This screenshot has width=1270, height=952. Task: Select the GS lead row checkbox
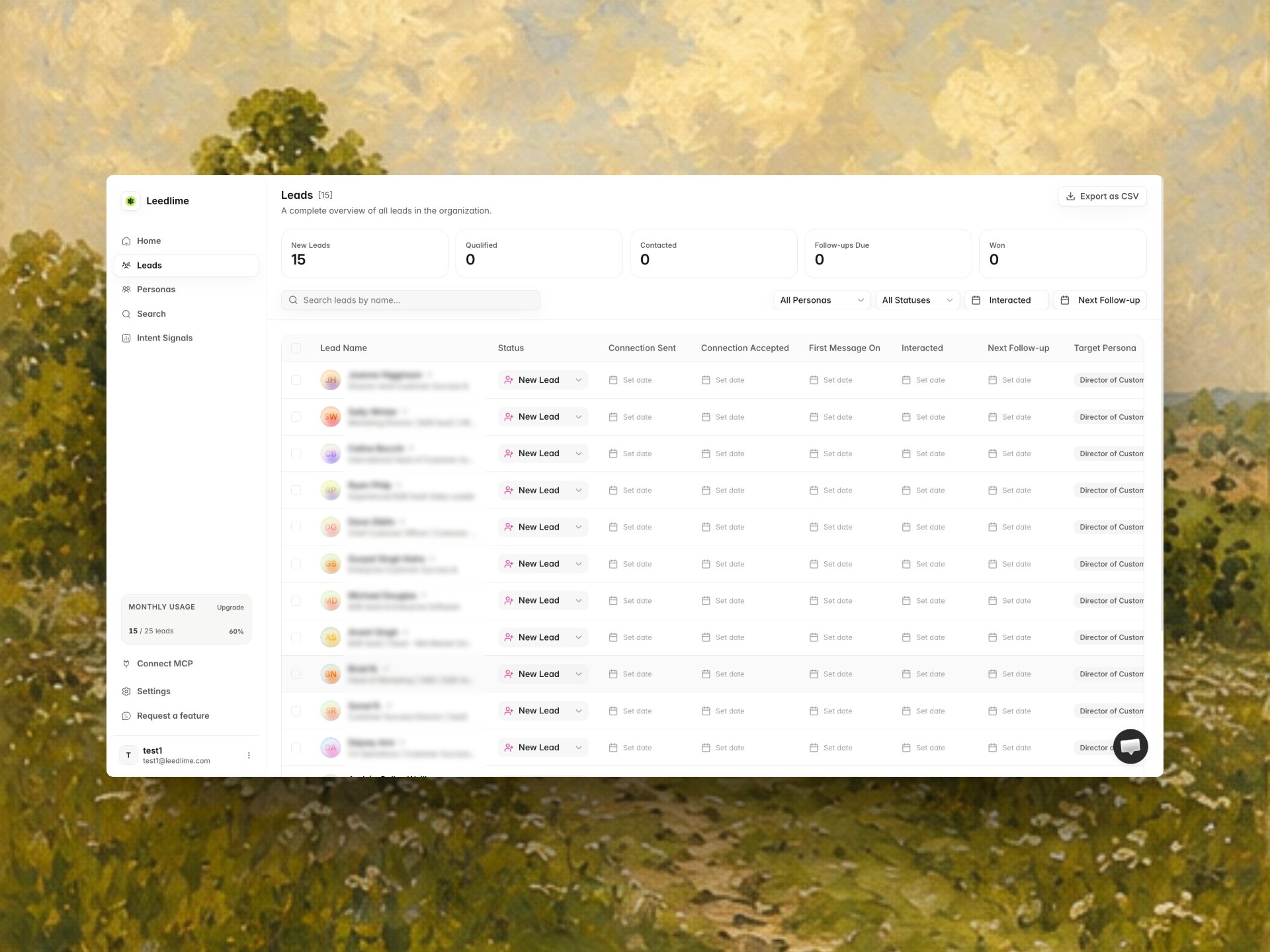(x=296, y=564)
